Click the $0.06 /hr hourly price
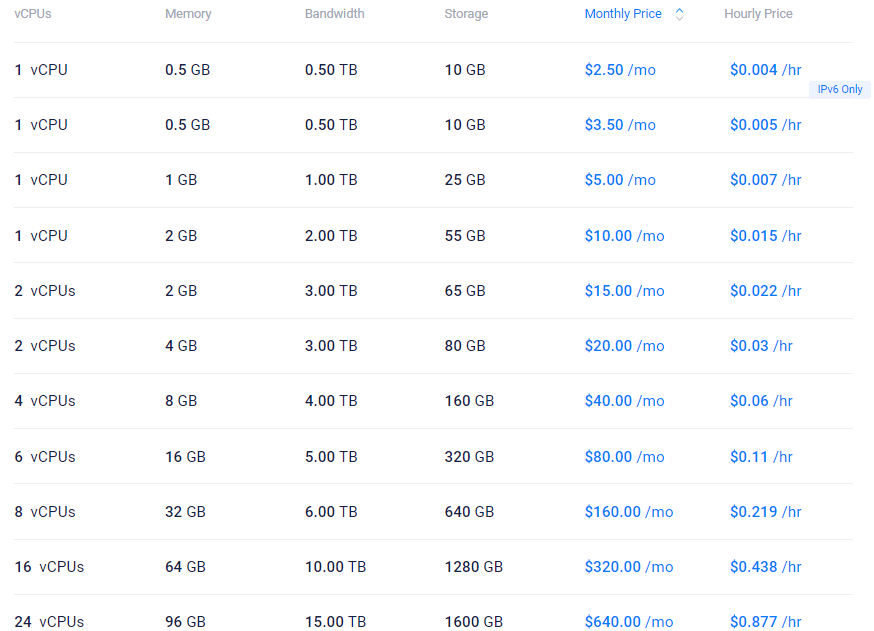 [x=761, y=401]
